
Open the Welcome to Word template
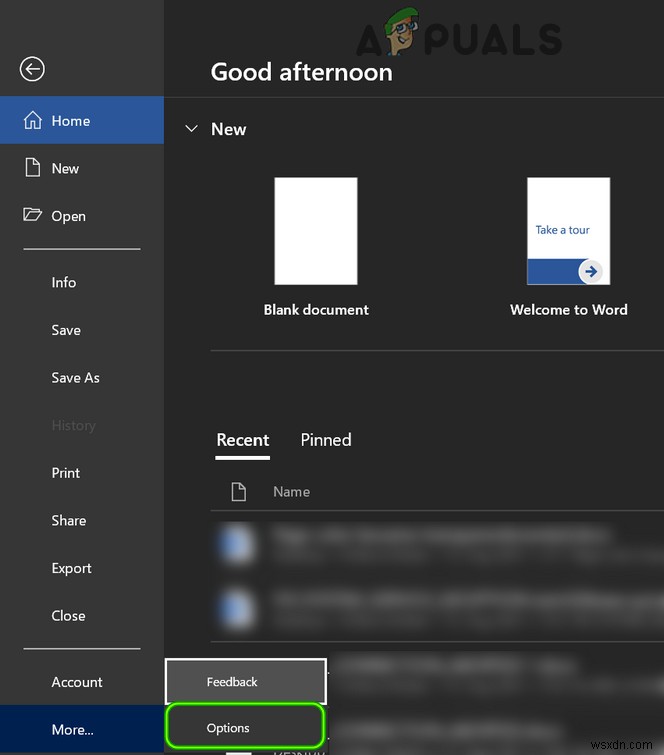pos(569,231)
